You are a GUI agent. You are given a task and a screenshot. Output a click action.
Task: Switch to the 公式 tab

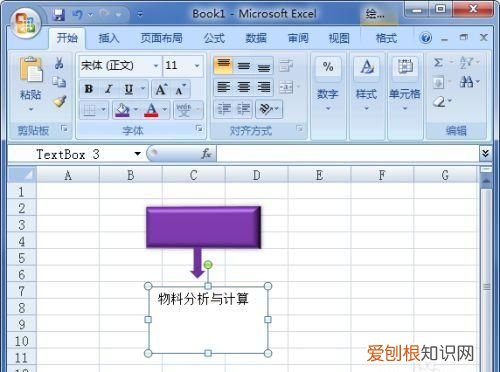[x=214, y=38]
